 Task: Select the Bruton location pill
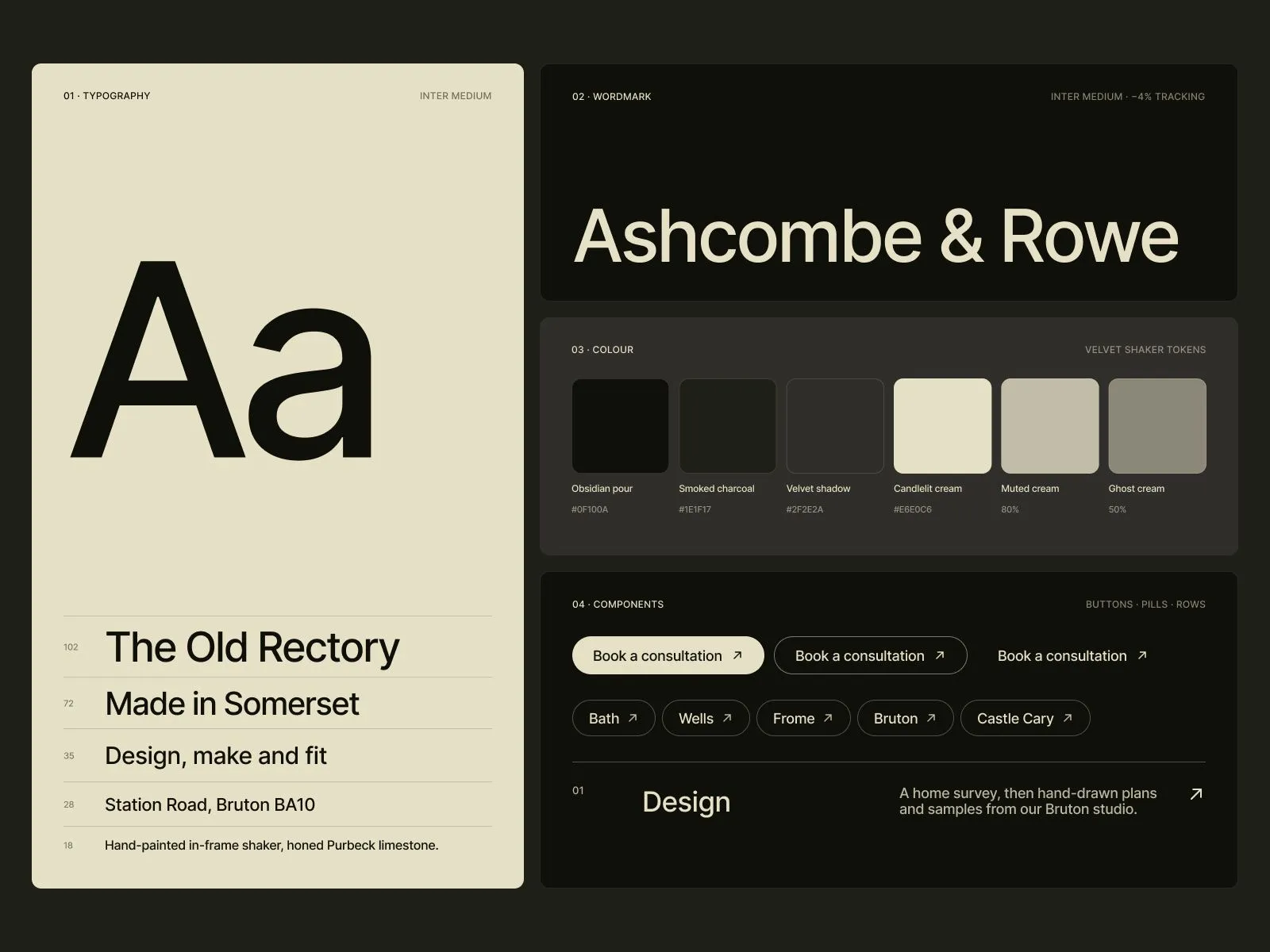click(x=905, y=718)
